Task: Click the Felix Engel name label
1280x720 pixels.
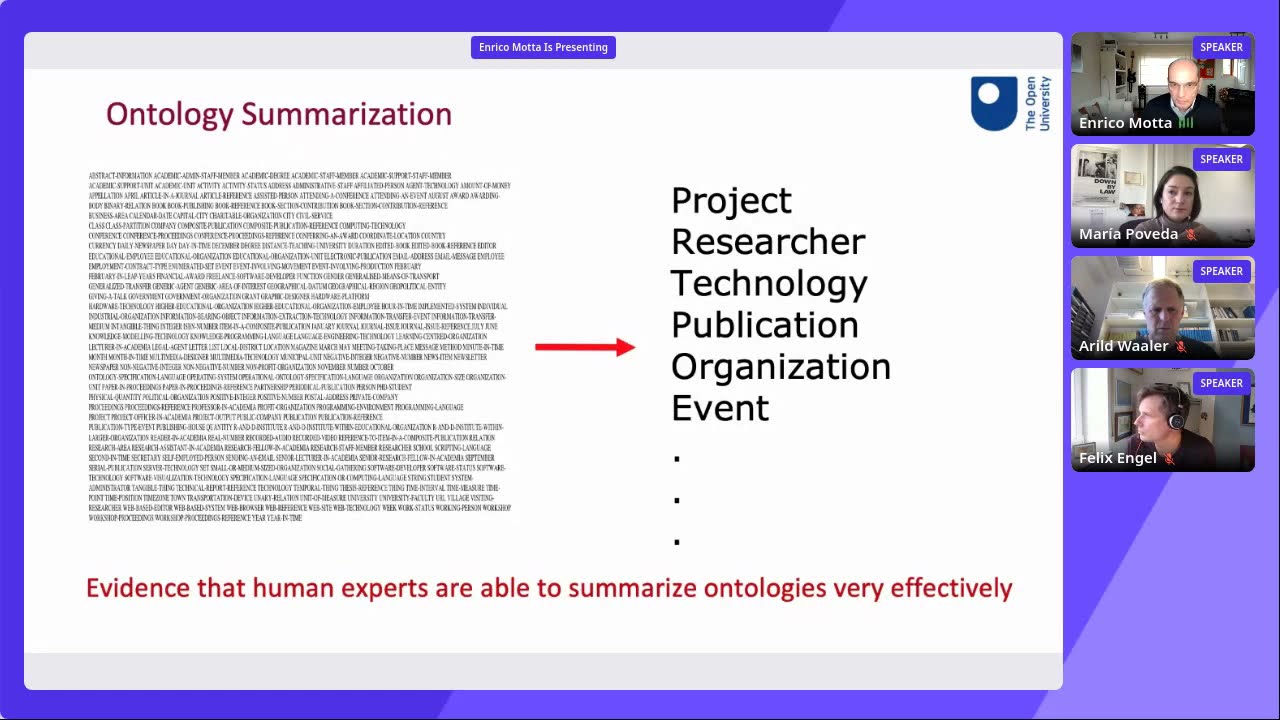Action: (1117, 459)
